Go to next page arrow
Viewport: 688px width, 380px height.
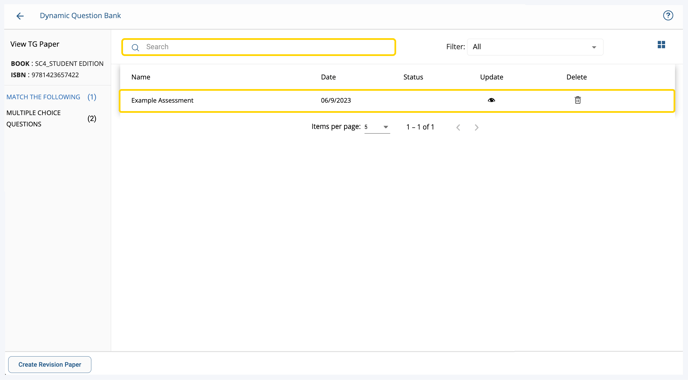[477, 127]
